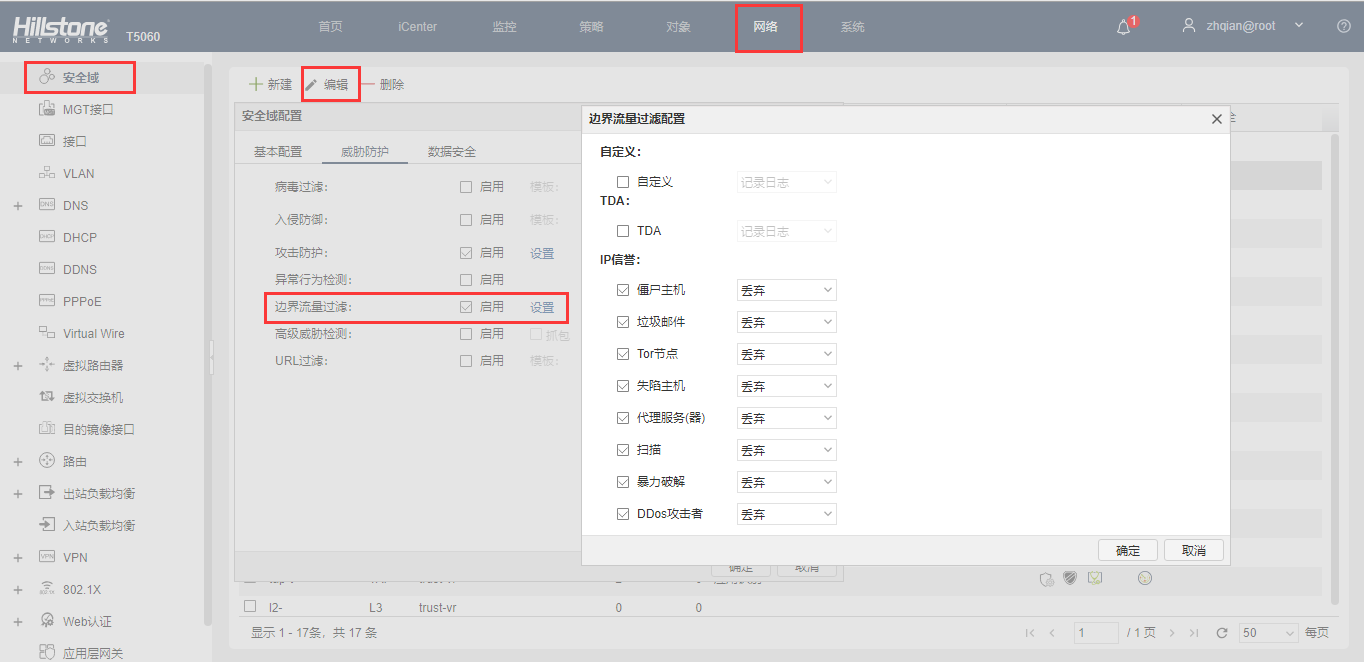Open the 僵尸主机 action dropdown
This screenshot has width=1364, height=662.
[x=786, y=290]
